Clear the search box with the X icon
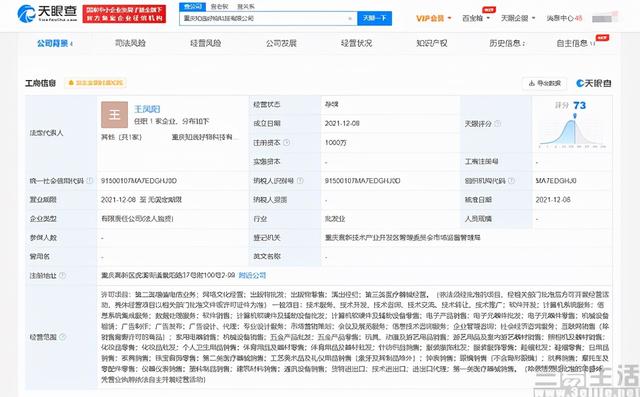The height and width of the screenshot is (397, 640). coord(350,18)
